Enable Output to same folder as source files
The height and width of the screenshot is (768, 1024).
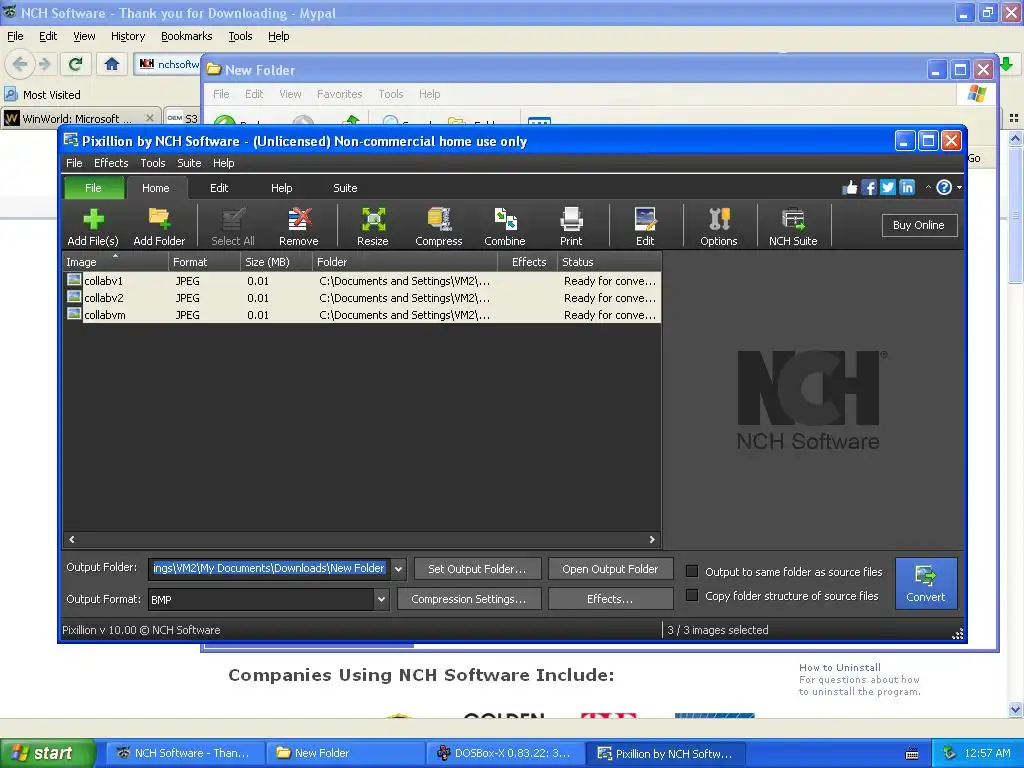tap(692, 571)
